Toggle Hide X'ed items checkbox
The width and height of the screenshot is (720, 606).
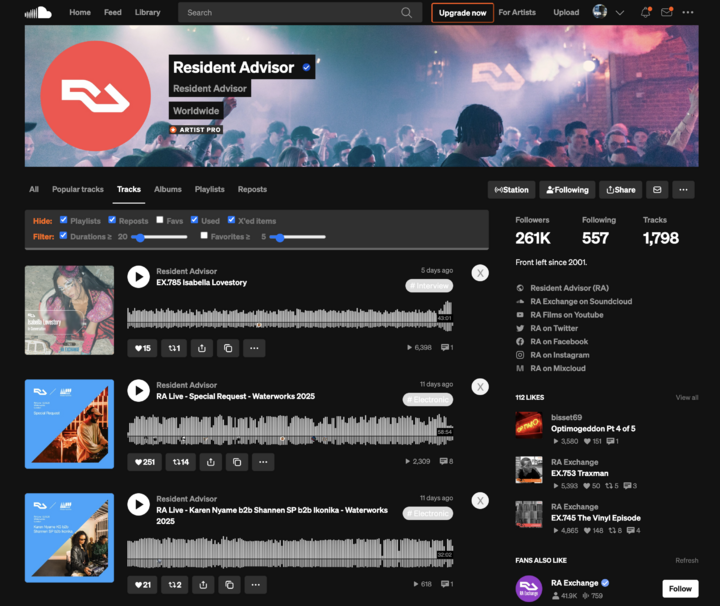(231, 220)
